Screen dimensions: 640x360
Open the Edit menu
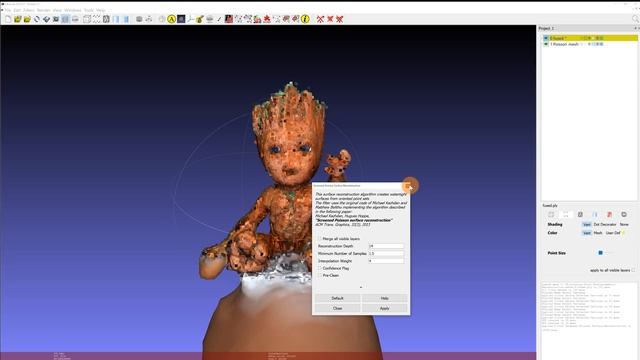(x=17, y=10)
